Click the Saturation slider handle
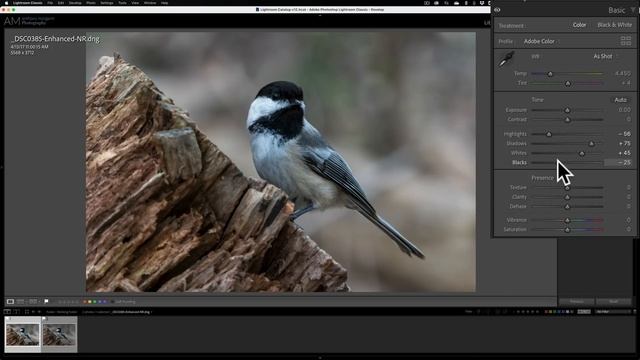Viewport: 640px width, 360px height. pyautogui.click(x=567, y=230)
